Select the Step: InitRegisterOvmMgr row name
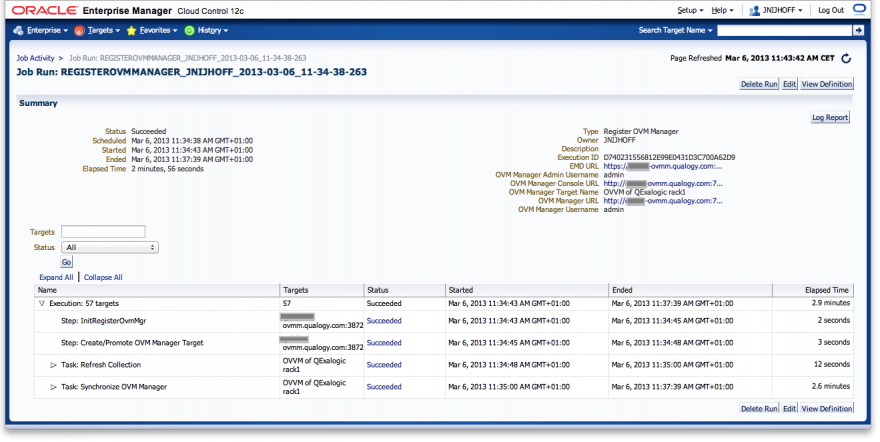 click(x=103, y=321)
